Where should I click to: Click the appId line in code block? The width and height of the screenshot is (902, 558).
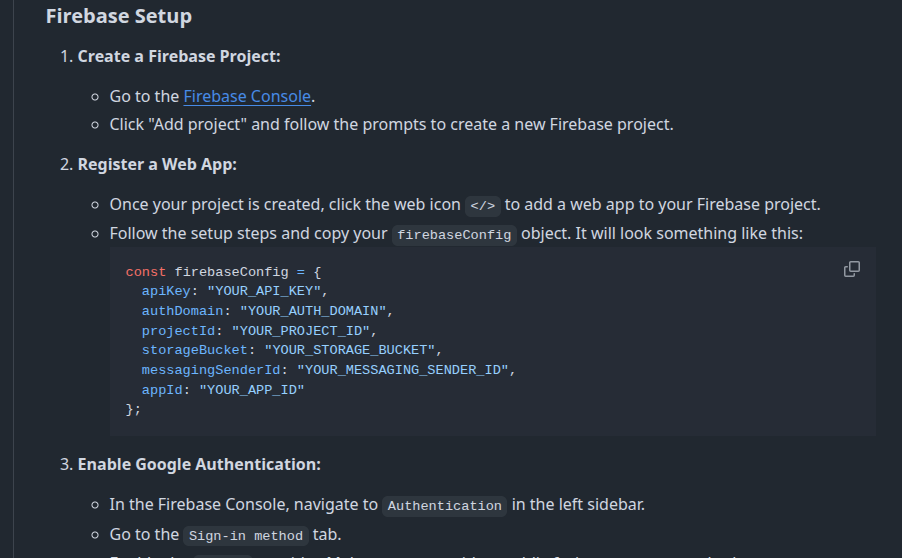pos(223,390)
